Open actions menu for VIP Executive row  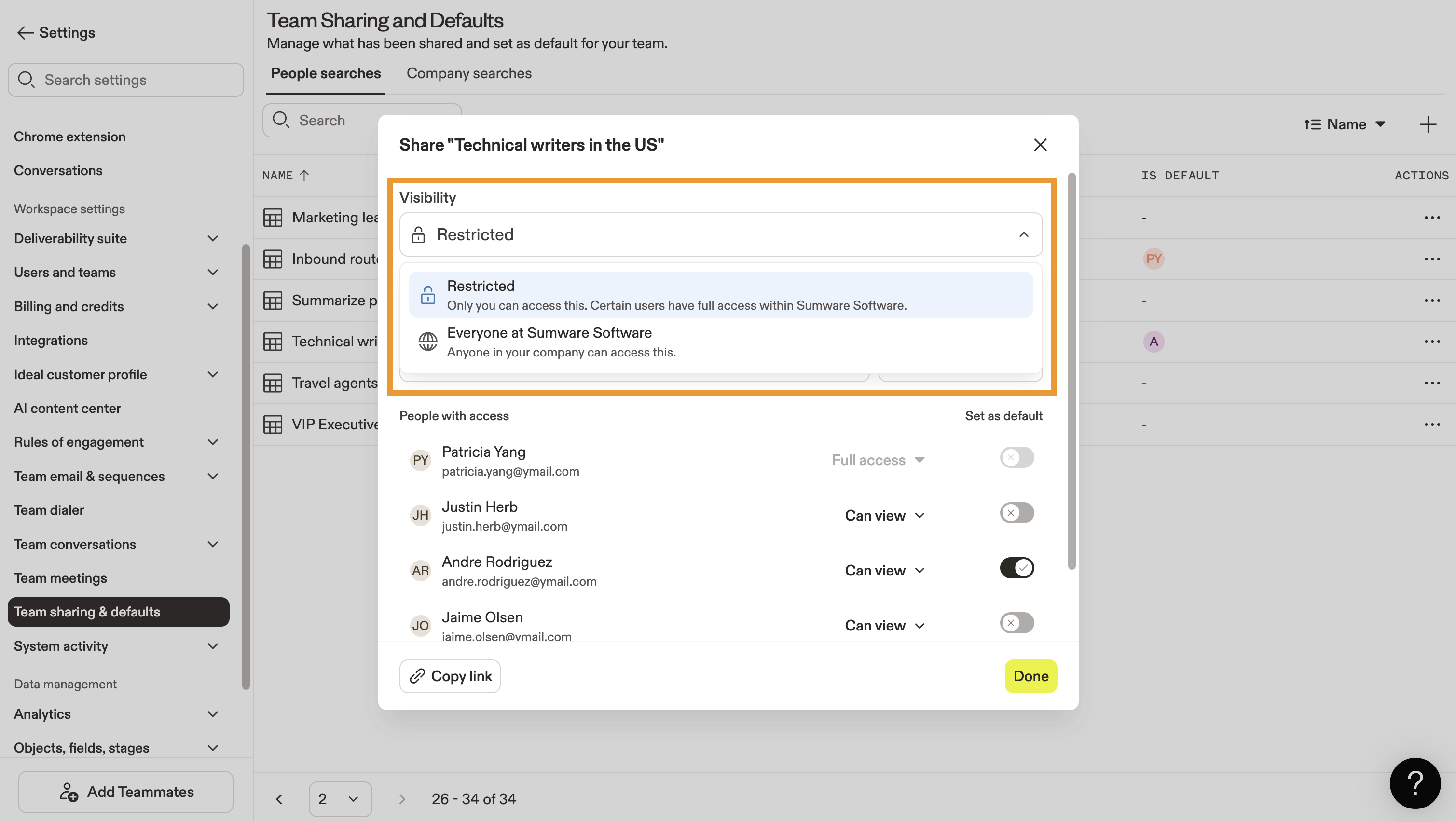(x=1432, y=425)
